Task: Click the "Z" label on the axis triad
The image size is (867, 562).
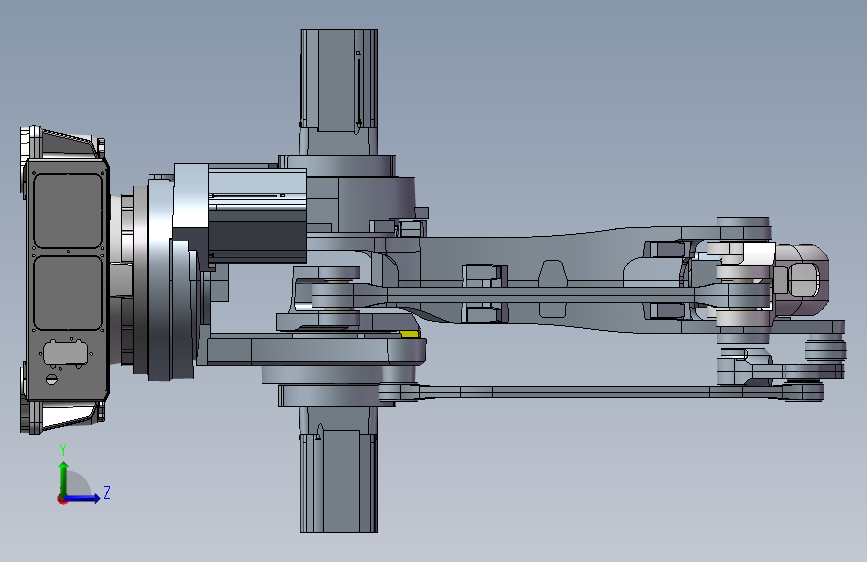Action: [x=107, y=492]
